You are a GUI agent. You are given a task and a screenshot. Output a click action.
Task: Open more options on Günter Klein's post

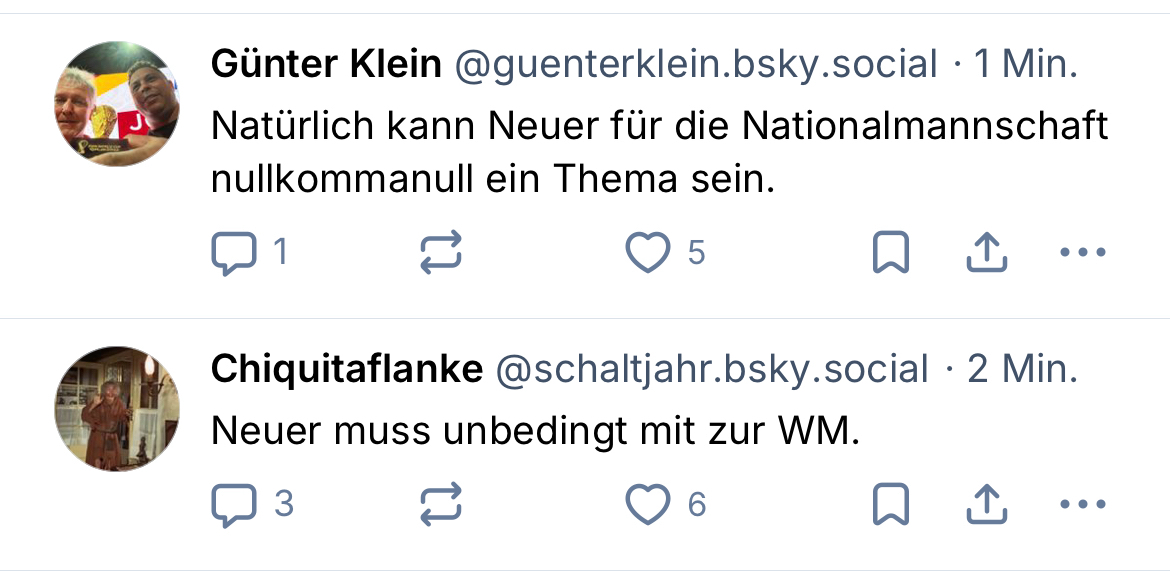coord(1082,253)
